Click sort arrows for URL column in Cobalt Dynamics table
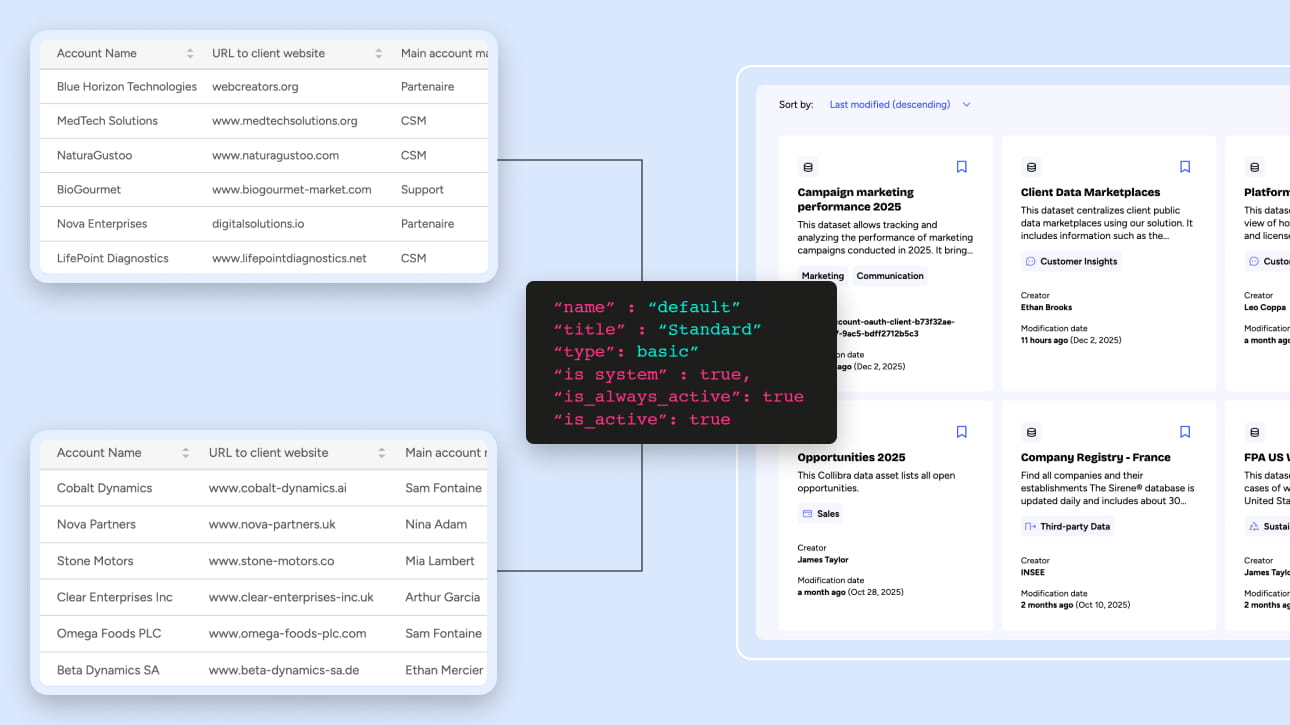This screenshot has height=725, width=1290. pos(381,453)
